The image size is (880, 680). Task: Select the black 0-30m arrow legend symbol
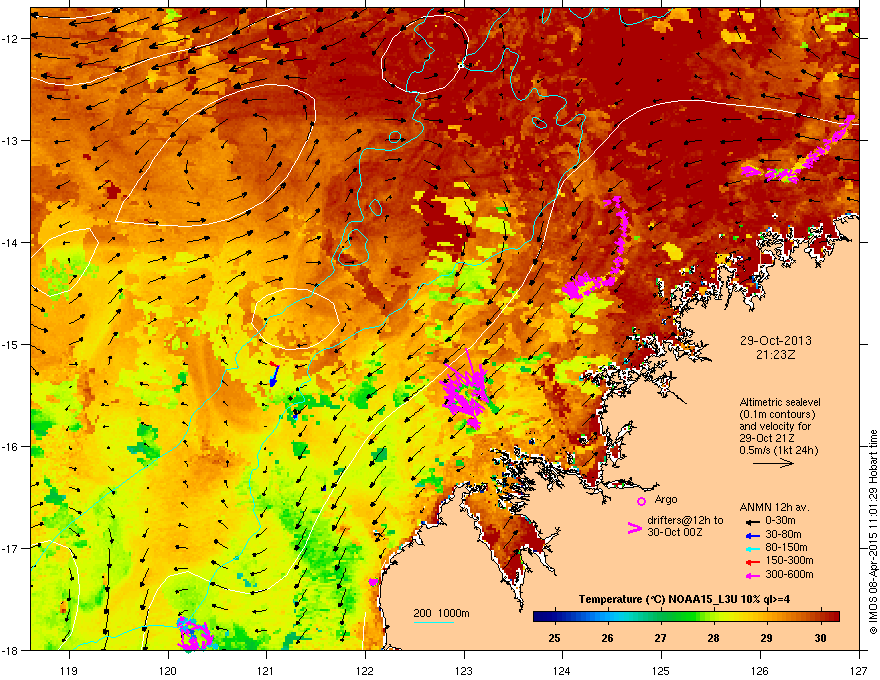click(x=753, y=521)
